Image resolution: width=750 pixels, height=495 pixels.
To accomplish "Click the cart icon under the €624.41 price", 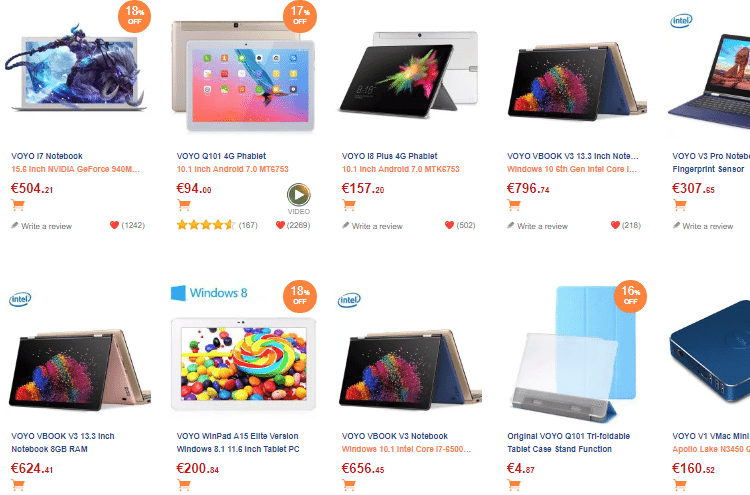I will [18, 485].
